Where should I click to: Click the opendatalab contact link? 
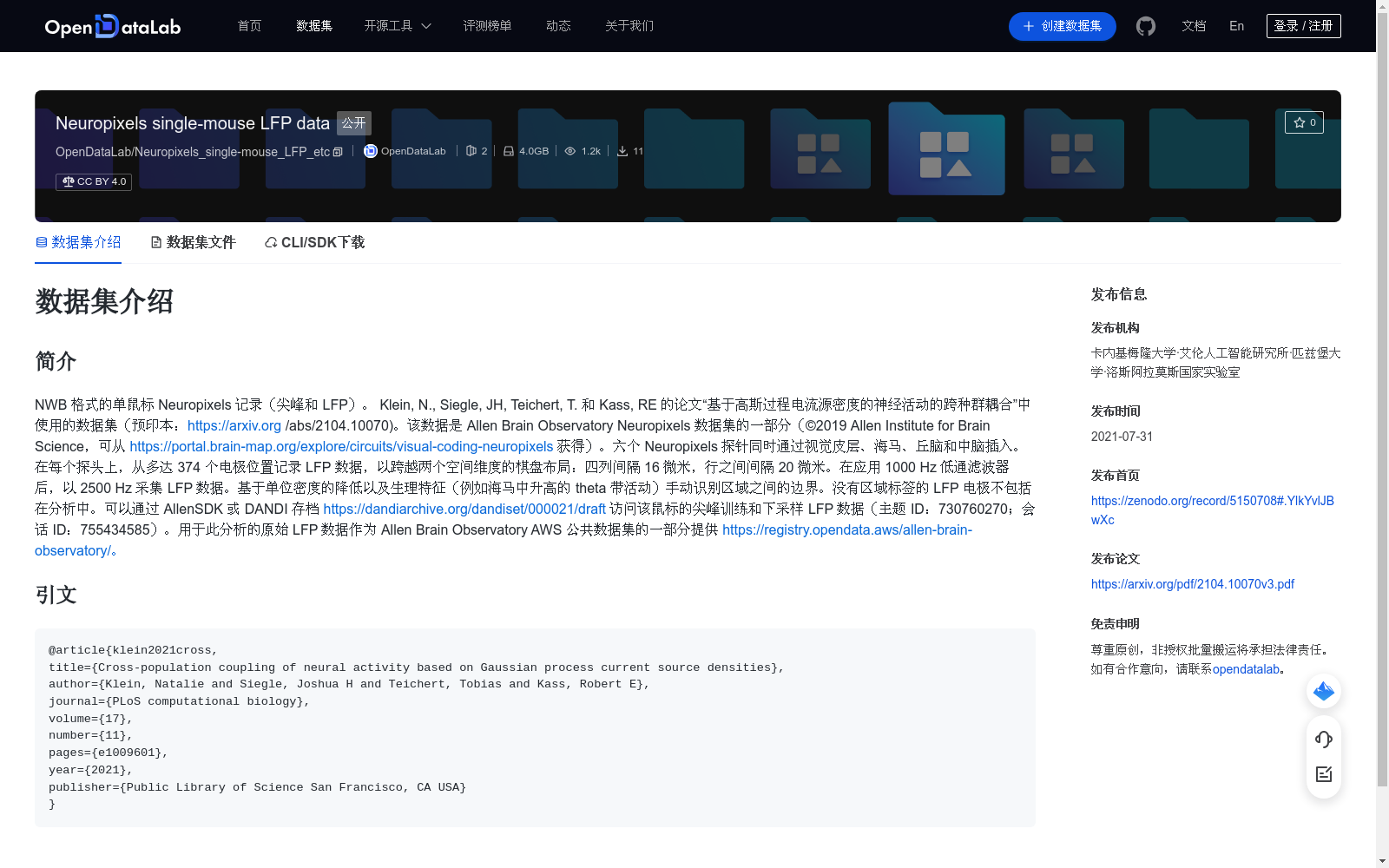point(1246,669)
